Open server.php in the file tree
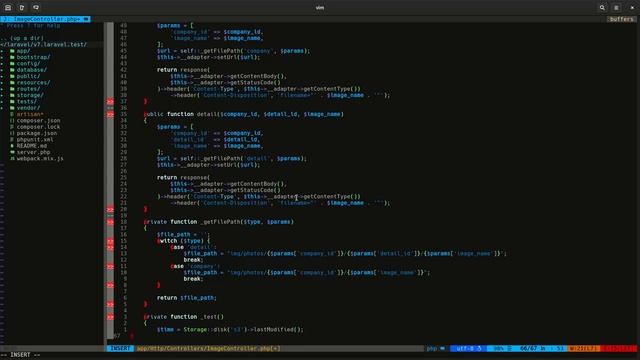The image size is (640, 360). (33, 152)
